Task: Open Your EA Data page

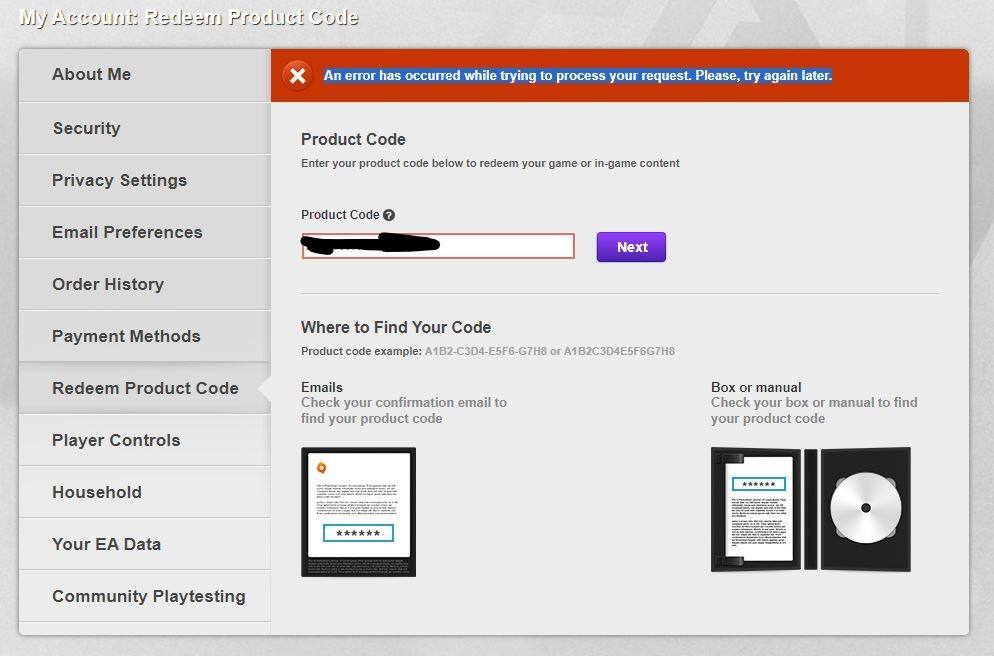Action: pyautogui.click(x=106, y=544)
